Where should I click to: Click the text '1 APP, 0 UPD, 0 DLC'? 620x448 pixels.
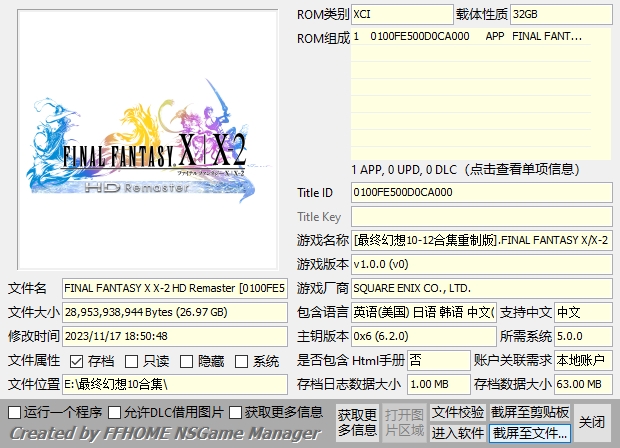coord(404,170)
